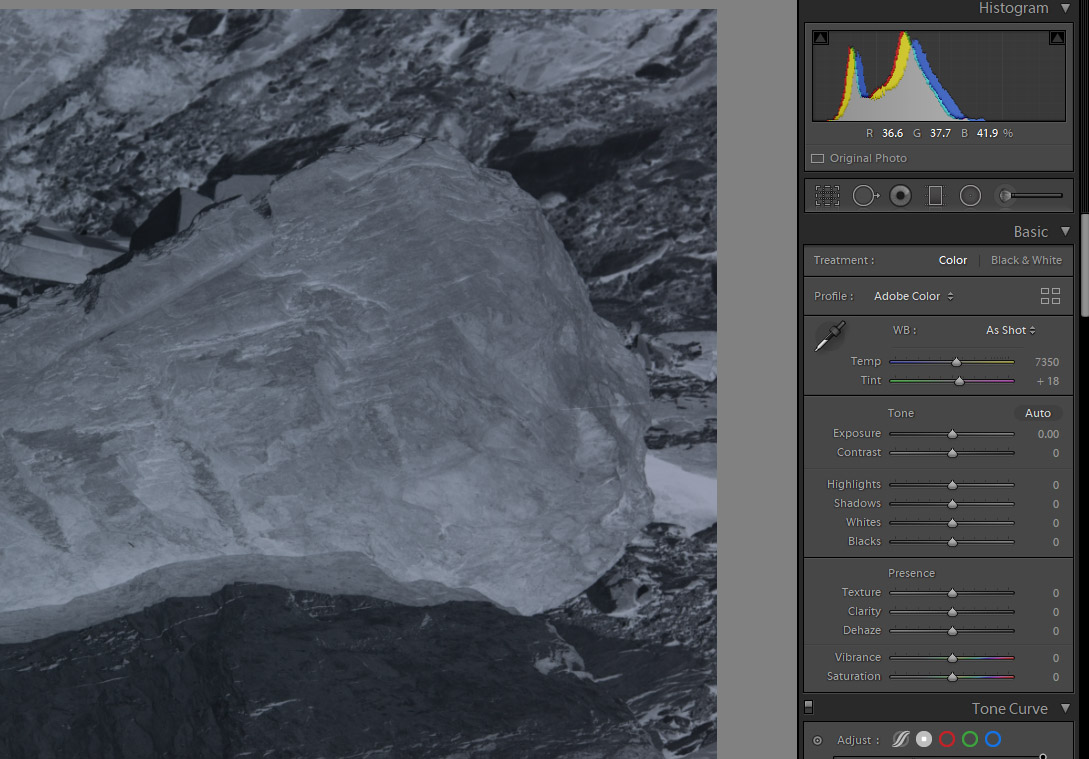Toggle the Original Photo checkbox
The height and width of the screenshot is (759, 1089).
coord(817,158)
